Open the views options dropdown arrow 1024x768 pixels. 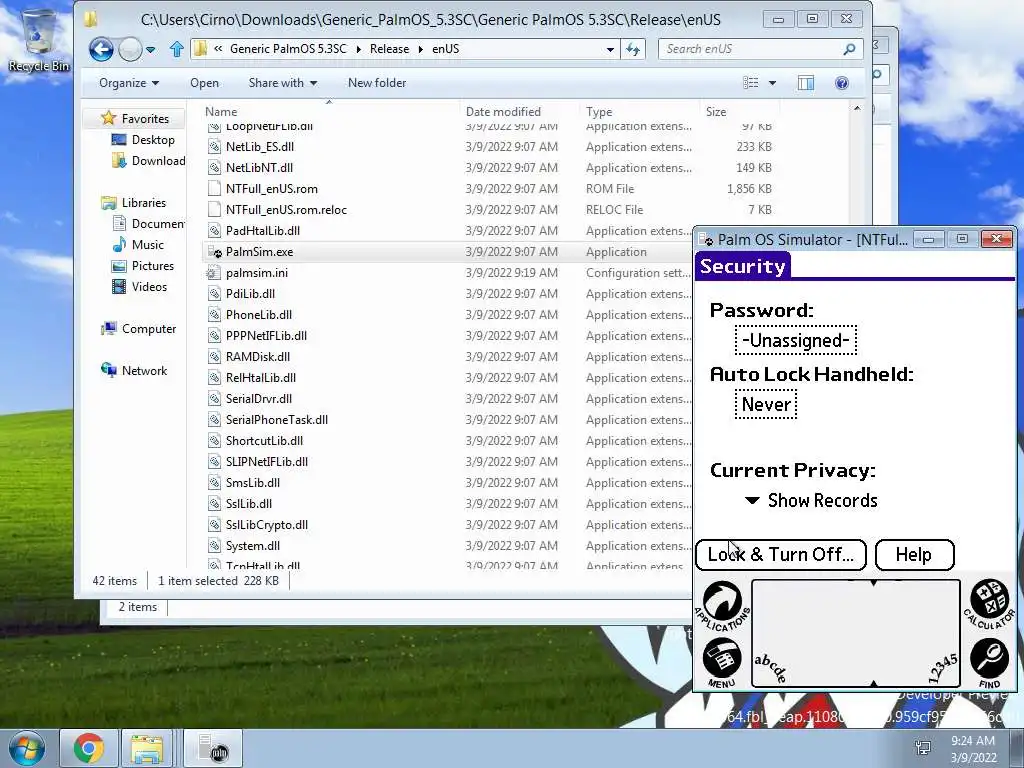click(x=773, y=83)
